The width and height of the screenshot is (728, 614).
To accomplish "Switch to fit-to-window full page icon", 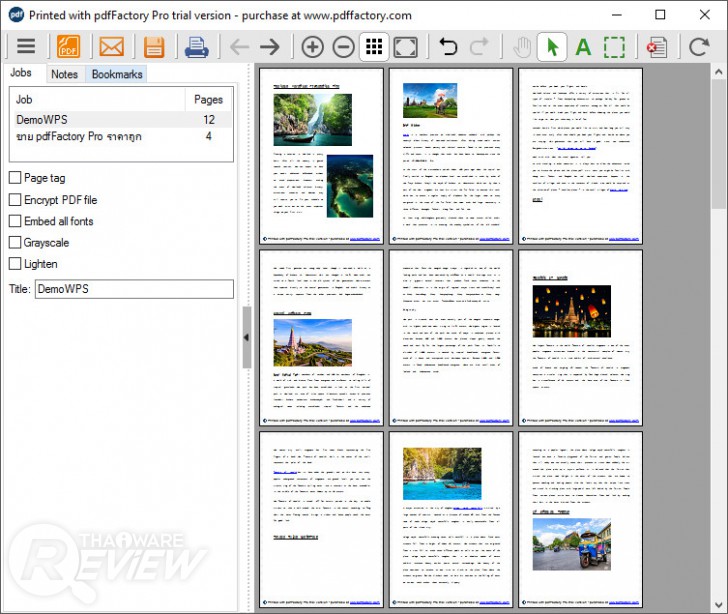I will [x=405, y=47].
